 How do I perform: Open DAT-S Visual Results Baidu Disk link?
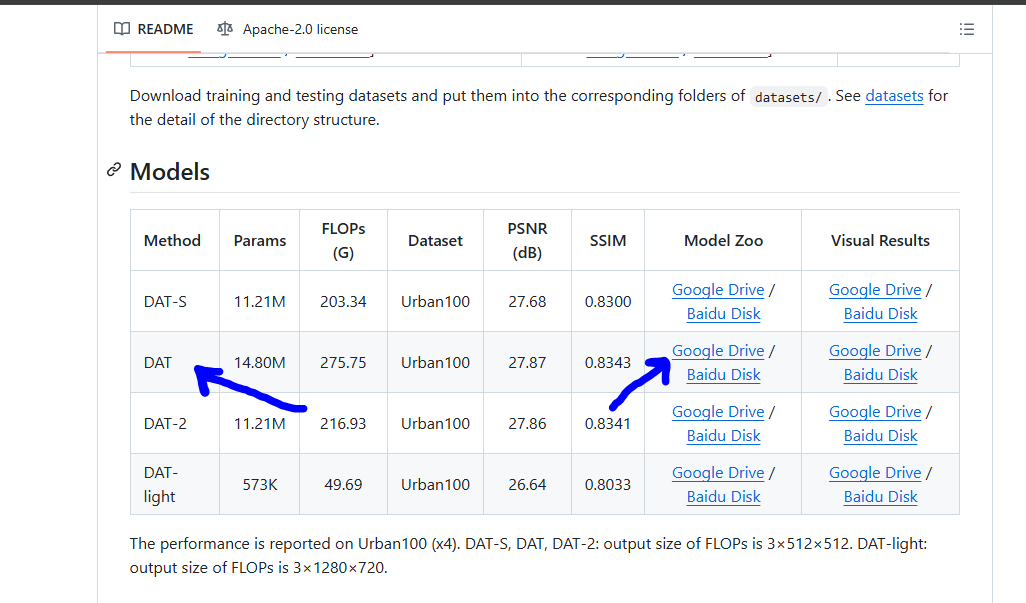click(880, 314)
